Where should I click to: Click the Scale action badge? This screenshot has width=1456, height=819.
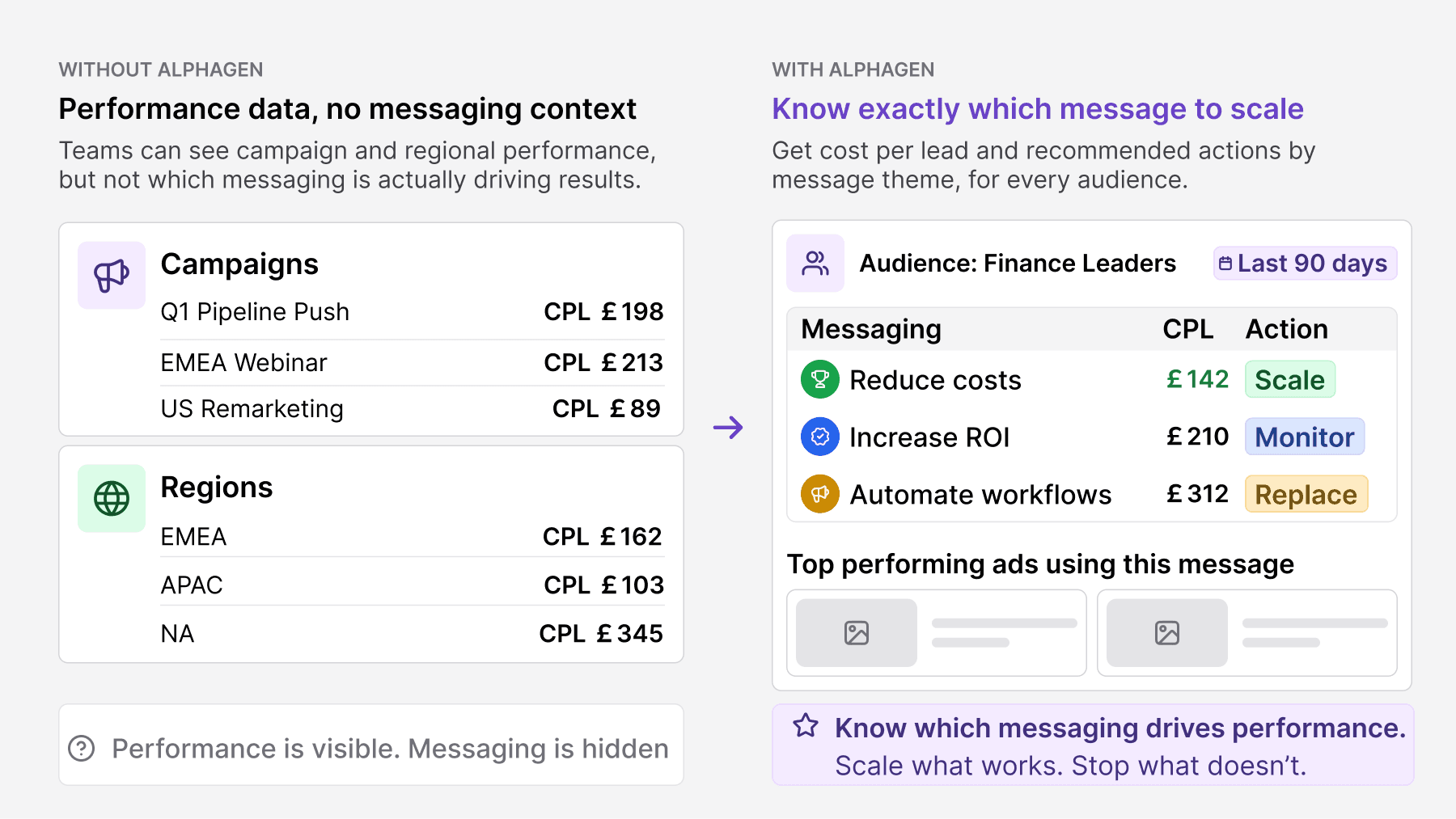click(x=1290, y=379)
